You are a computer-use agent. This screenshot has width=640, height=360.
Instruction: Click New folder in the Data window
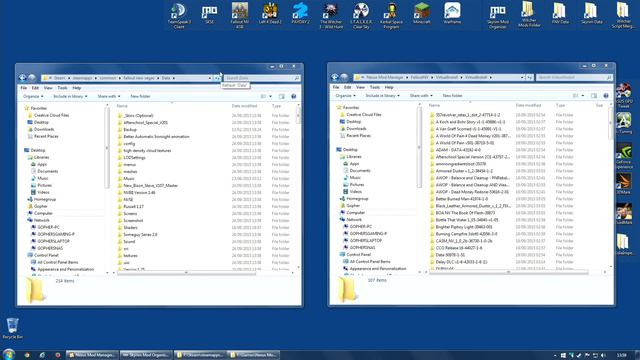(140, 96)
